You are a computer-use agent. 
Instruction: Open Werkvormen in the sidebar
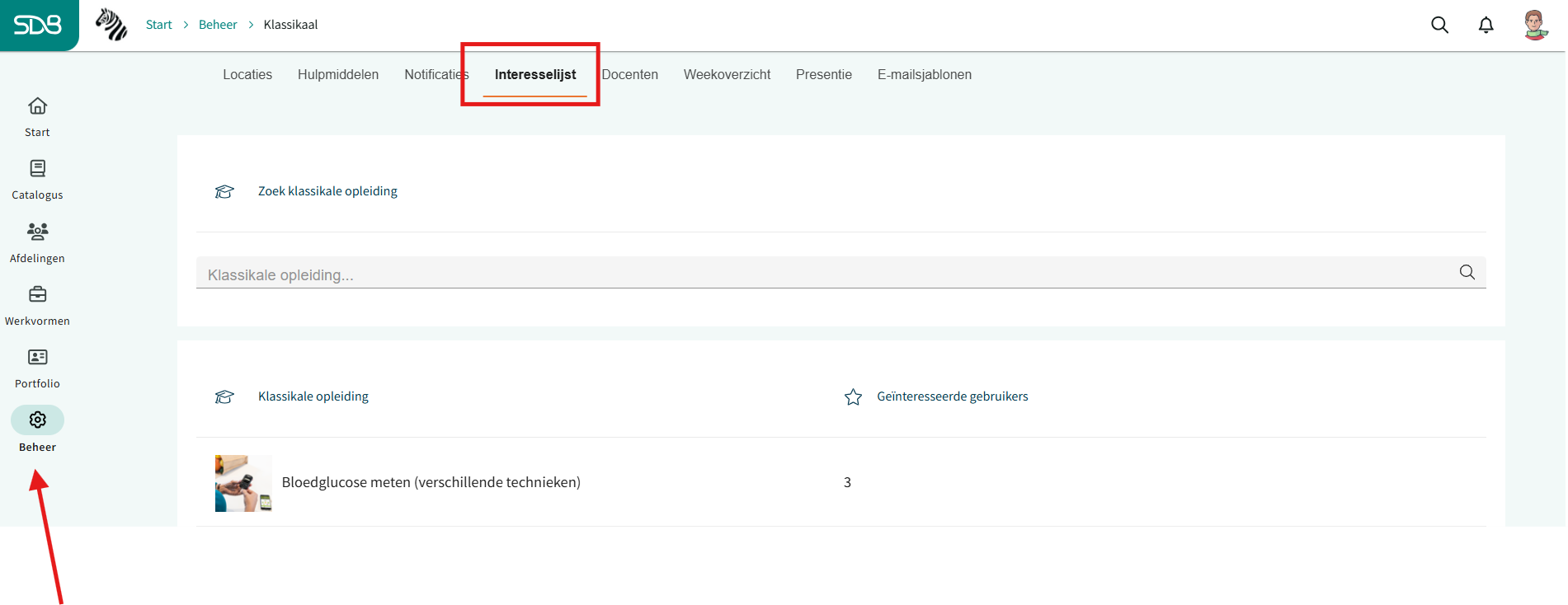coord(37,307)
